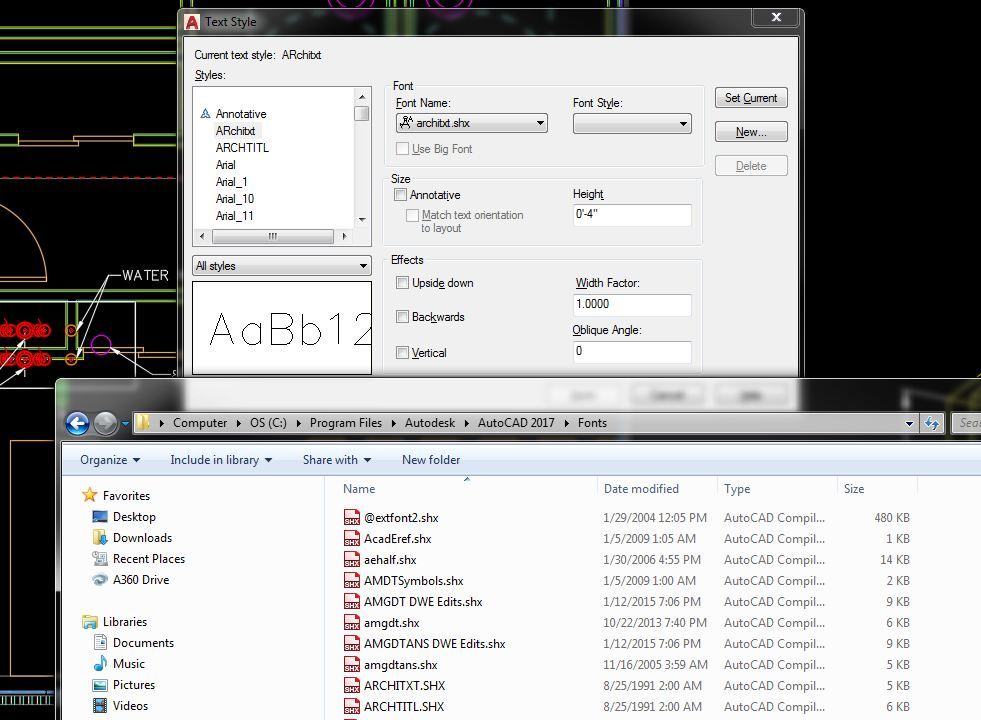The image size is (981, 720).
Task: Toggle the Use Big Font checkbox
Action: pyautogui.click(x=402, y=149)
